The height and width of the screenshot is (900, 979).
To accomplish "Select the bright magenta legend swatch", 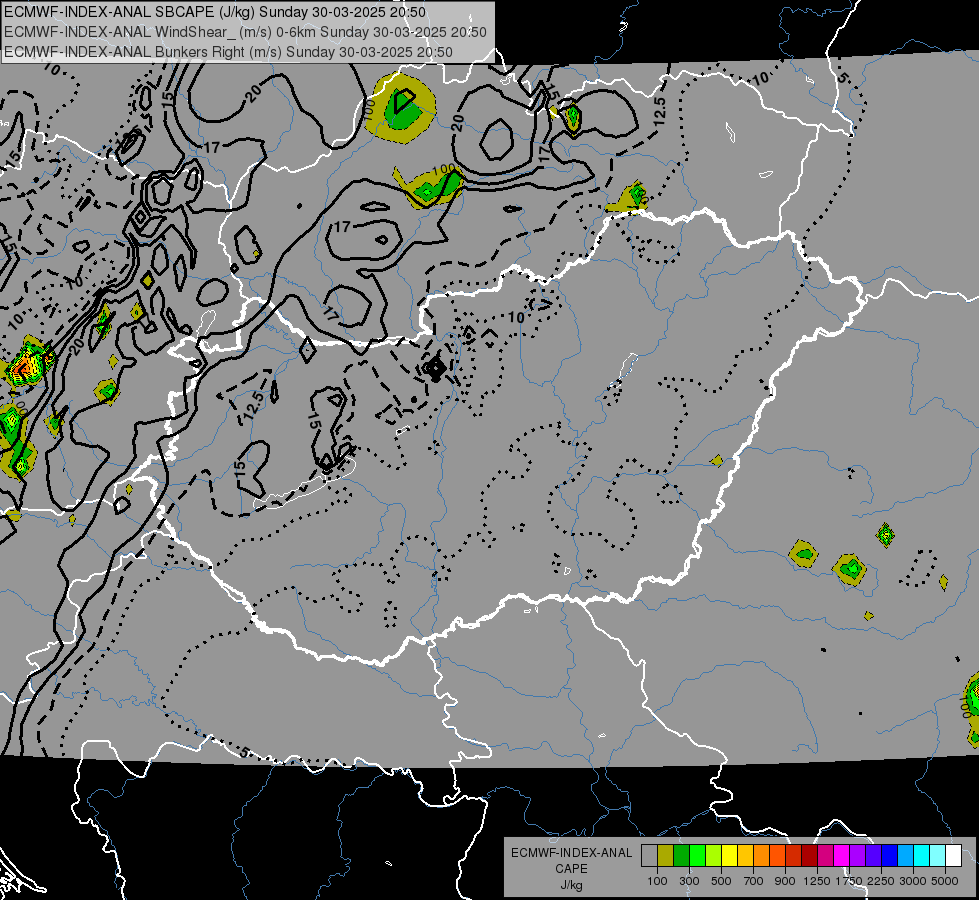I will pyautogui.click(x=842, y=855).
